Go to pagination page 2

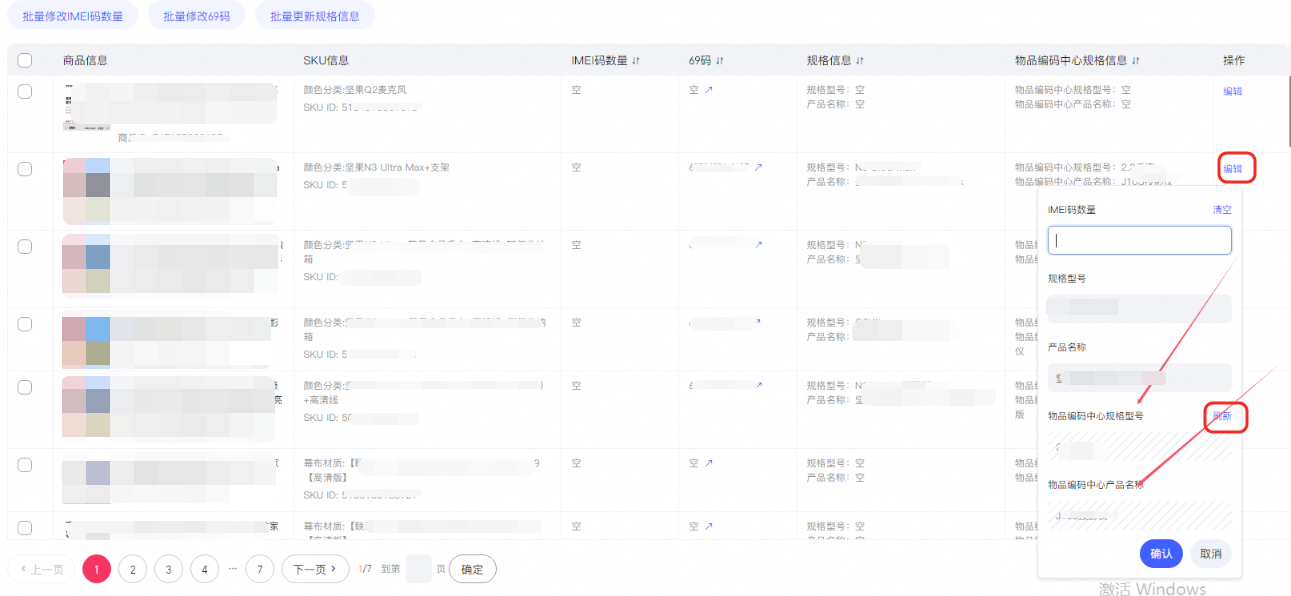click(x=133, y=569)
